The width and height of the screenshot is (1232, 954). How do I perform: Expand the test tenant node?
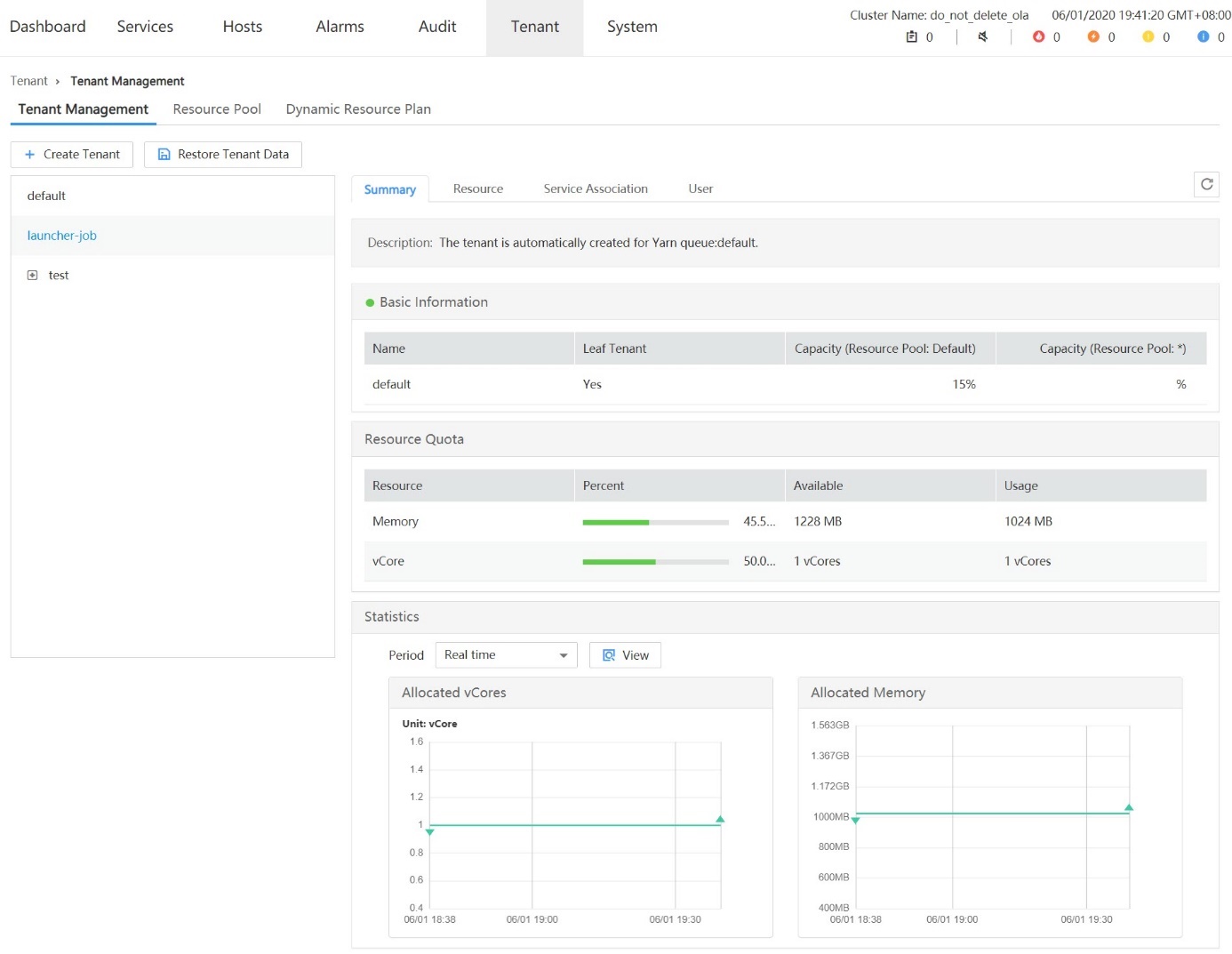tap(32, 275)
